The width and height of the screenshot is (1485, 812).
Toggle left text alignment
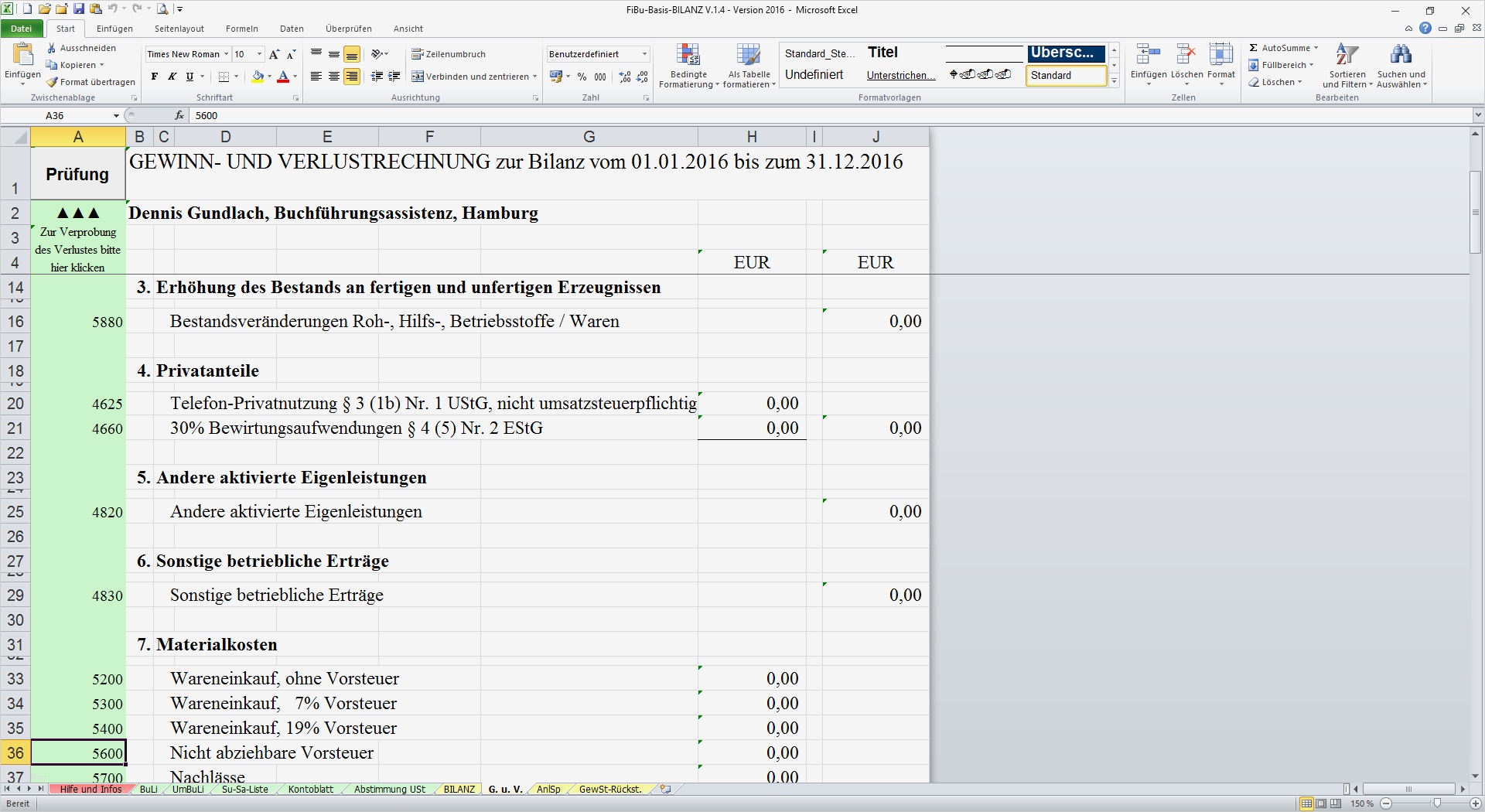[x=316, y=77]
